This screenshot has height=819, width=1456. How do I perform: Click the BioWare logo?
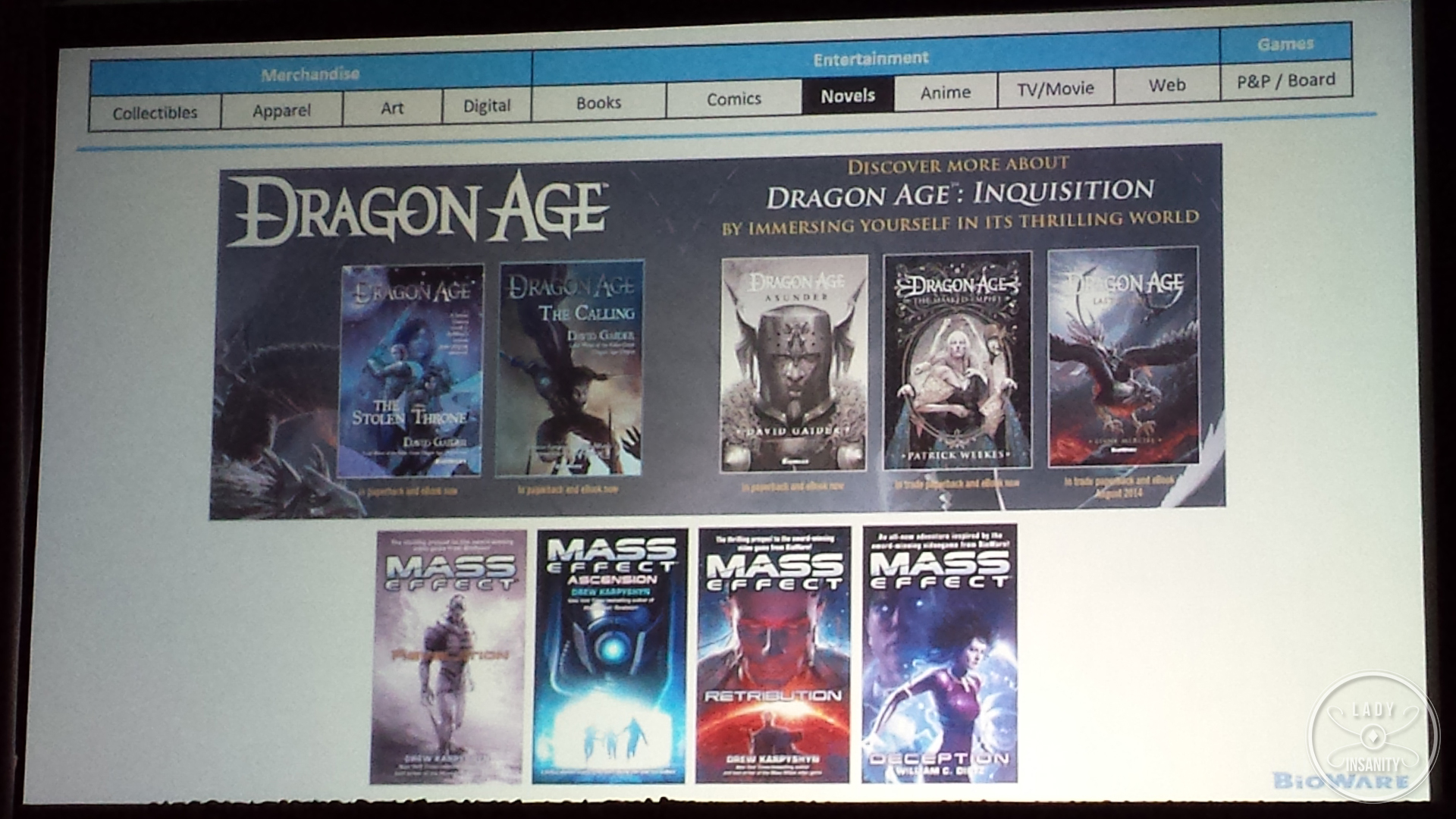coord(1341,780)
